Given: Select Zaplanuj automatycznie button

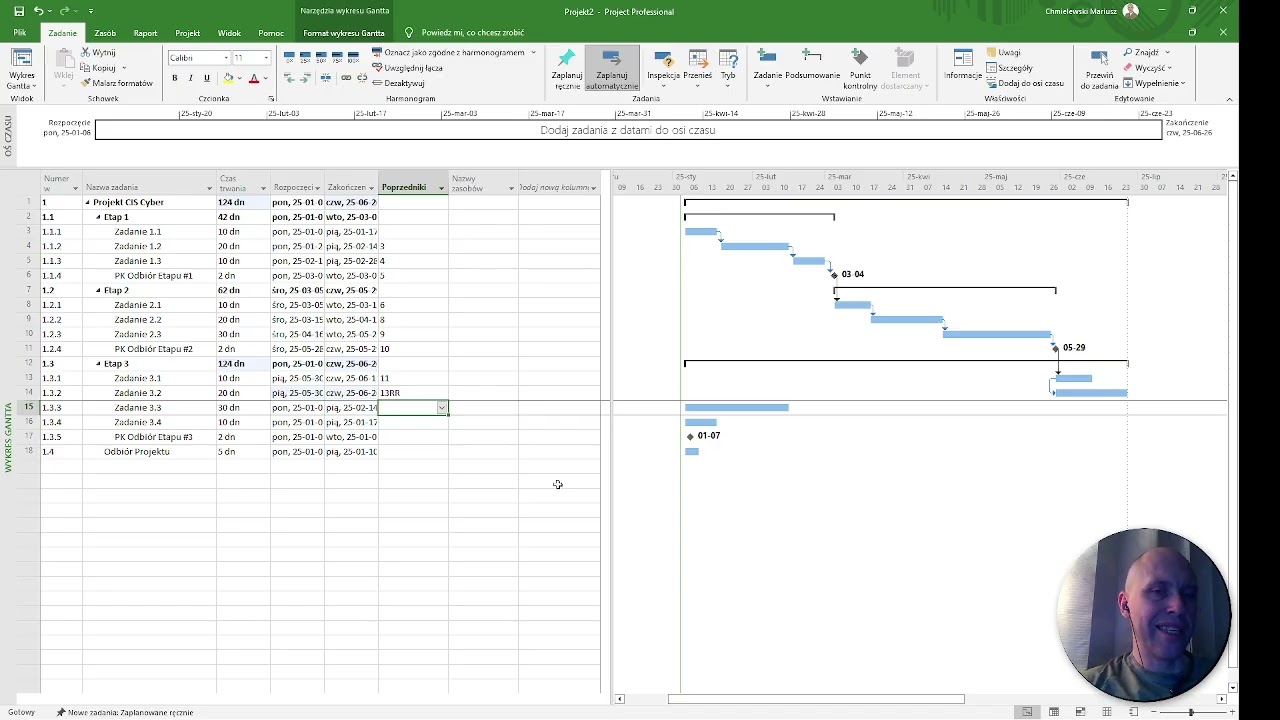Looking at the screenshot, I should pos(612,68).
